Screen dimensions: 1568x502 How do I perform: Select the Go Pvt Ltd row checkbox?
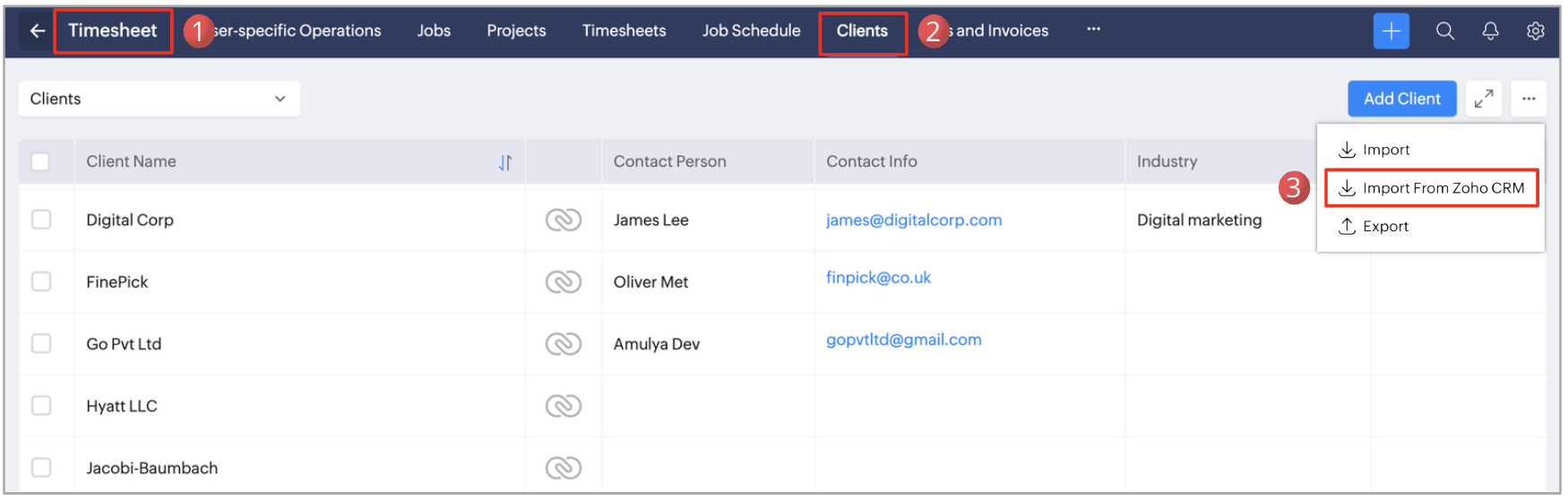pyautogui.click(x=41, y=343)
